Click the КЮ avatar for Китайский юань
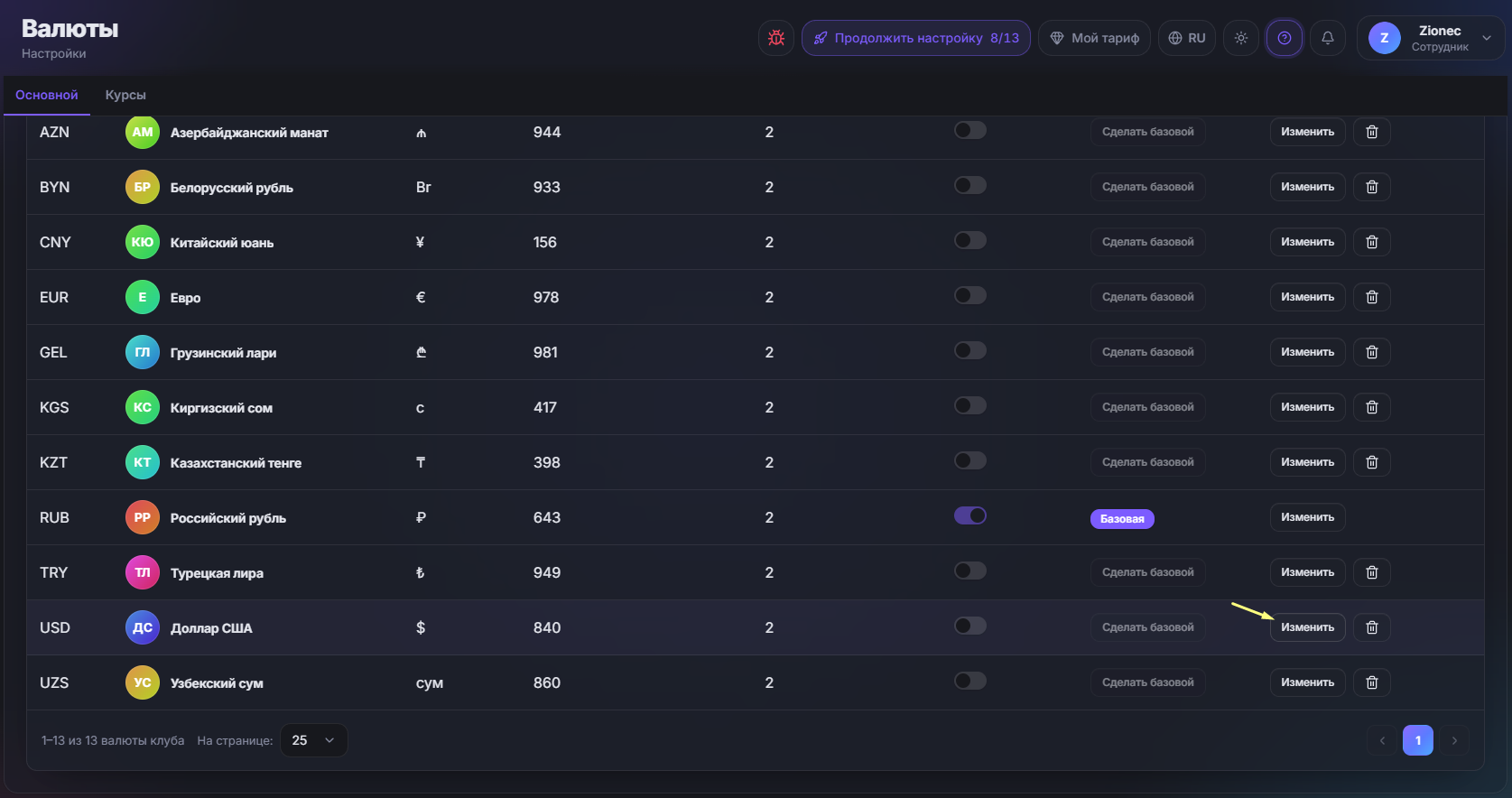 click(143, 242)
